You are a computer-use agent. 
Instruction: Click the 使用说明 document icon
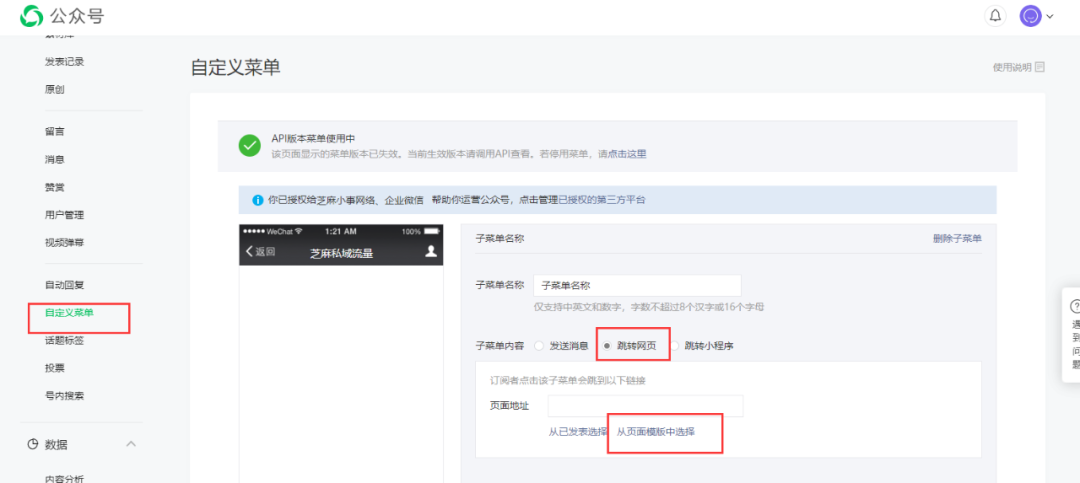(1040, 67)
